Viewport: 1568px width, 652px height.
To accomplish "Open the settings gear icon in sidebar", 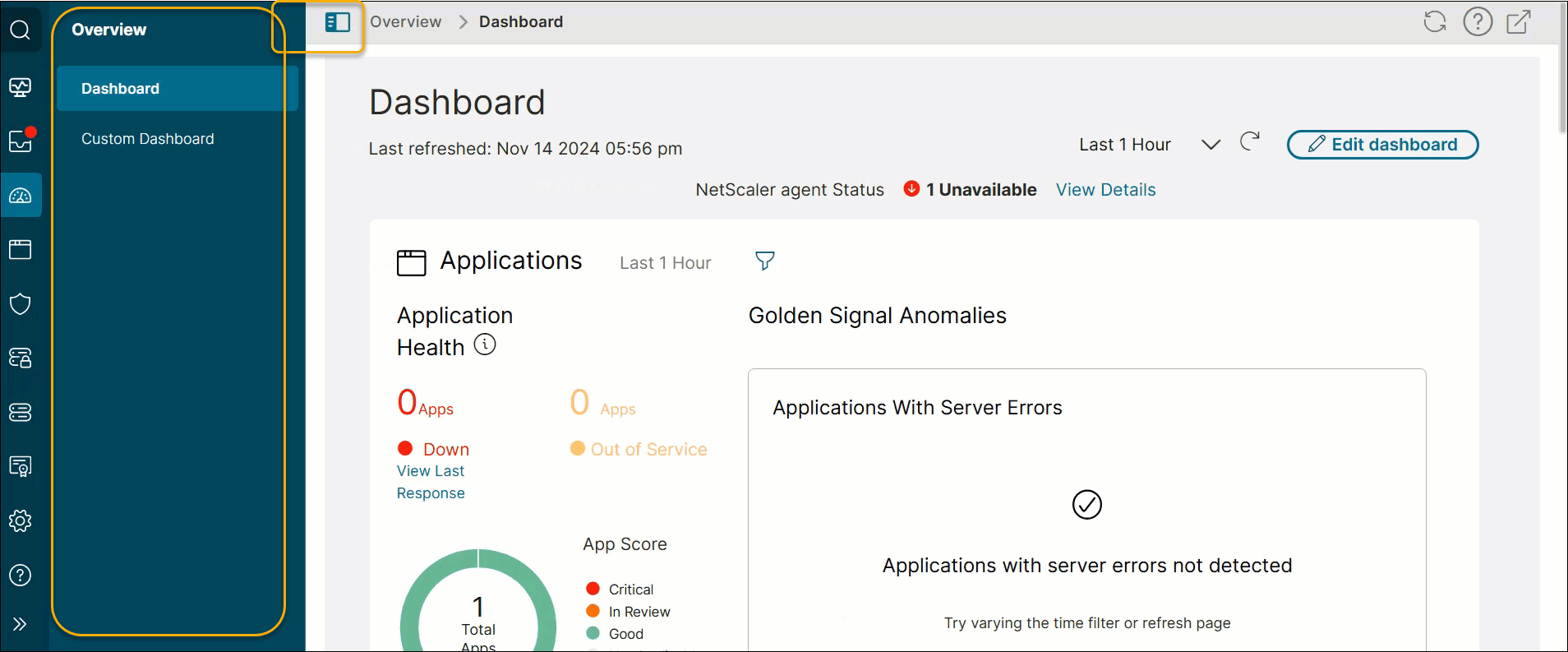I will coord(21,520).
